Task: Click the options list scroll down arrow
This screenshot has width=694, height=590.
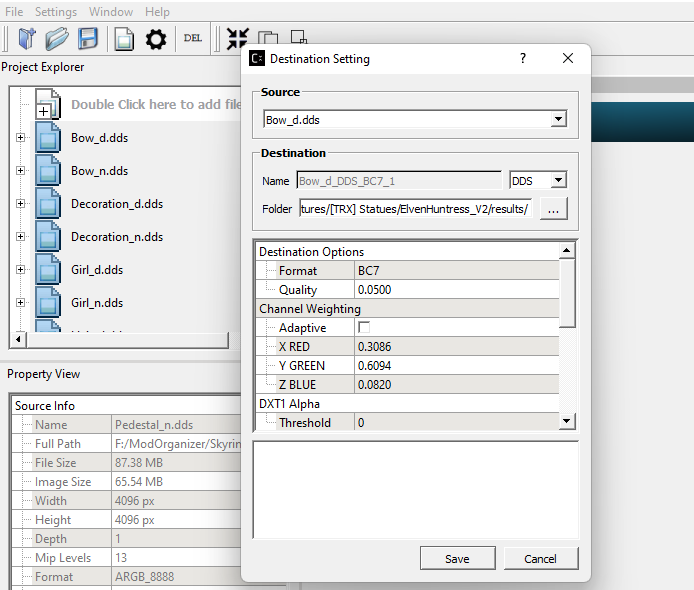Action: 567,420
